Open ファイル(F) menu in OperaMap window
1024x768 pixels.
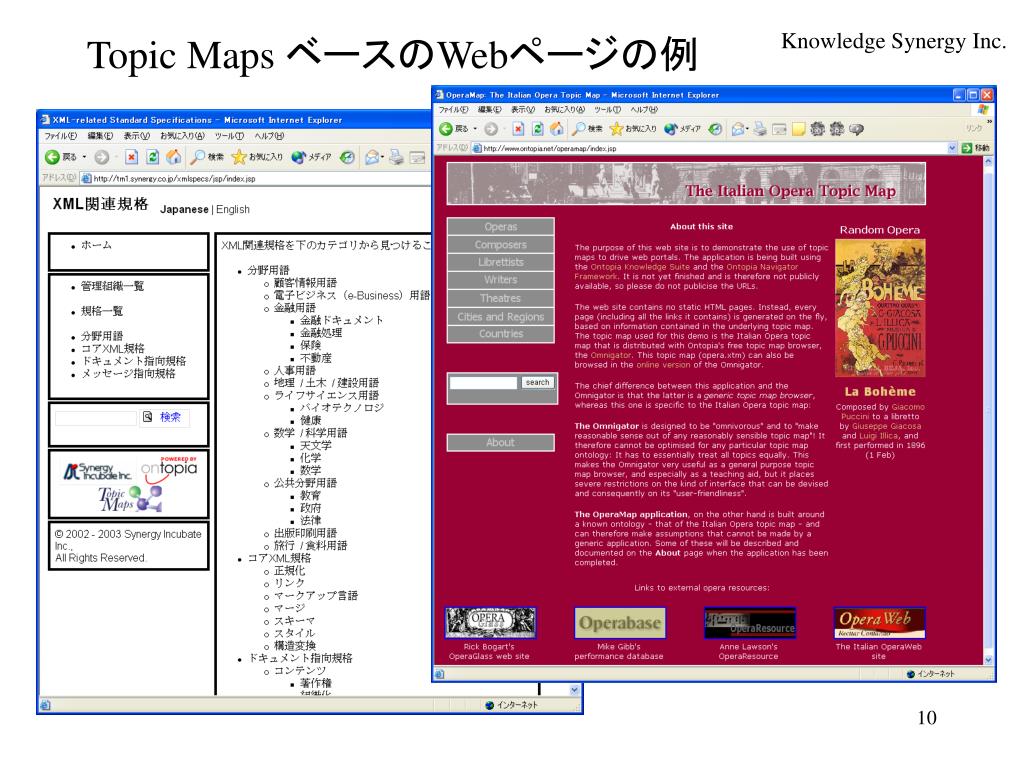453,110
